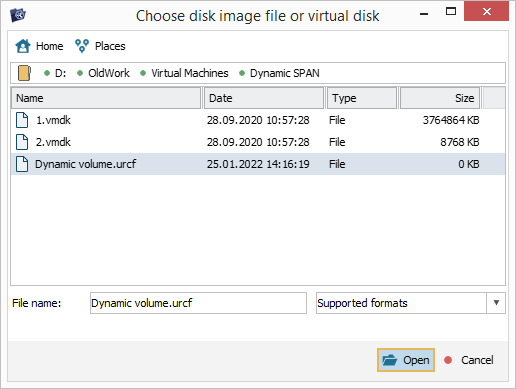This screenshot has width=516, height=389.
Task: Navigate to OldWork folder in breadcrumb
Action: point(109,73)
